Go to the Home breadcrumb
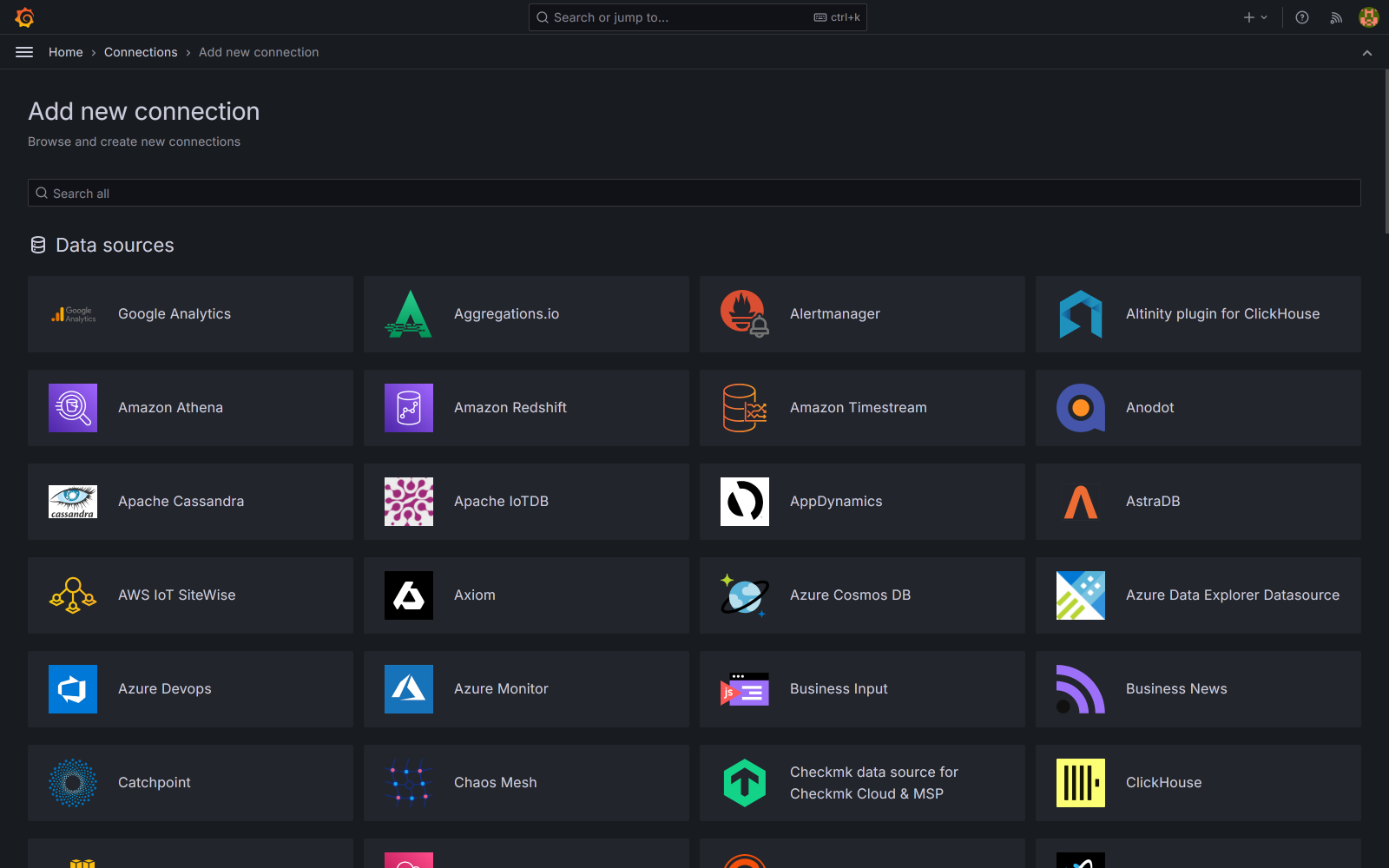1389x868 pixels. pyautogui.click(x=66, y=52)
